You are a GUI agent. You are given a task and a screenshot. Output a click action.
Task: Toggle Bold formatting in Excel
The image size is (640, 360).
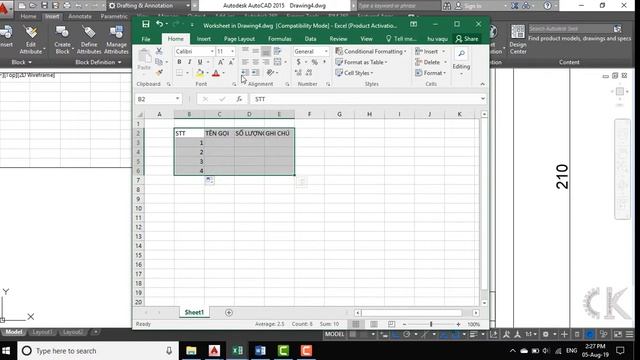click(x=179, y=62)
